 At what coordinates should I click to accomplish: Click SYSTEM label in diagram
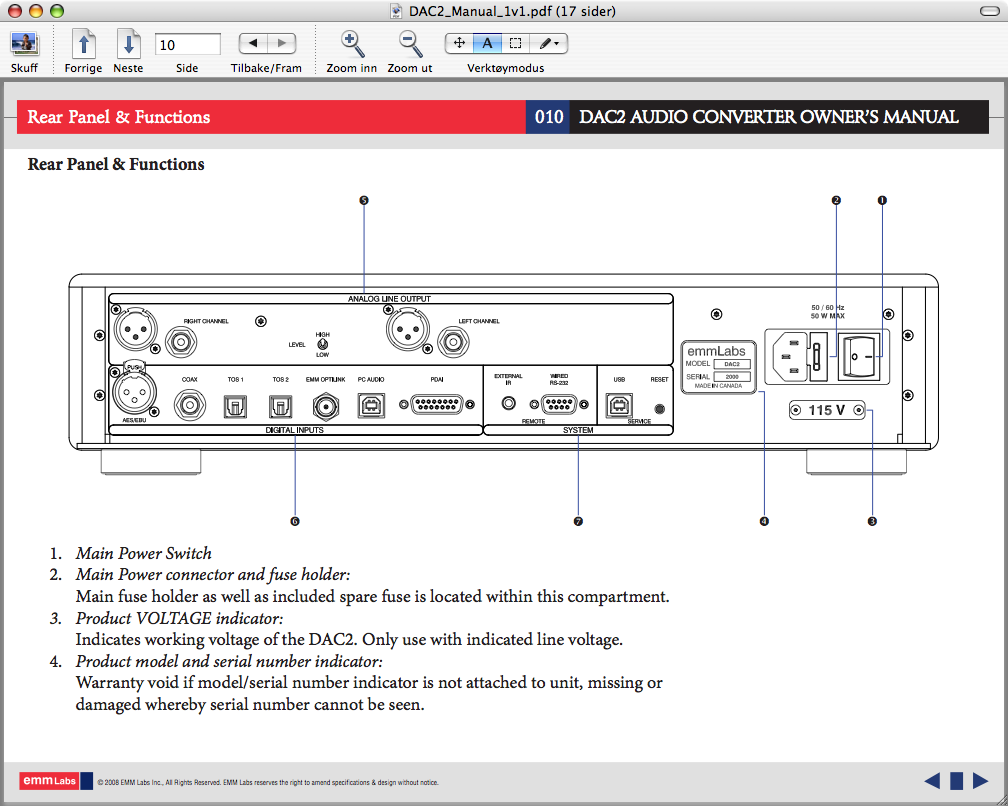coord(578,430)
